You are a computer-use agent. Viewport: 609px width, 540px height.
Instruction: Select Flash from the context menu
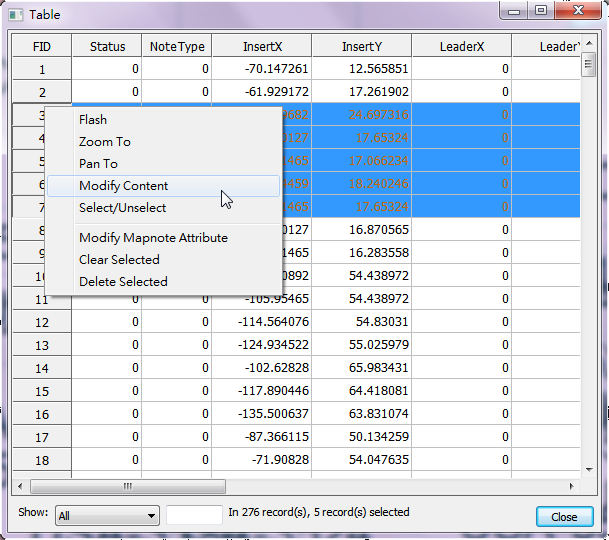(x=93, y=120)
